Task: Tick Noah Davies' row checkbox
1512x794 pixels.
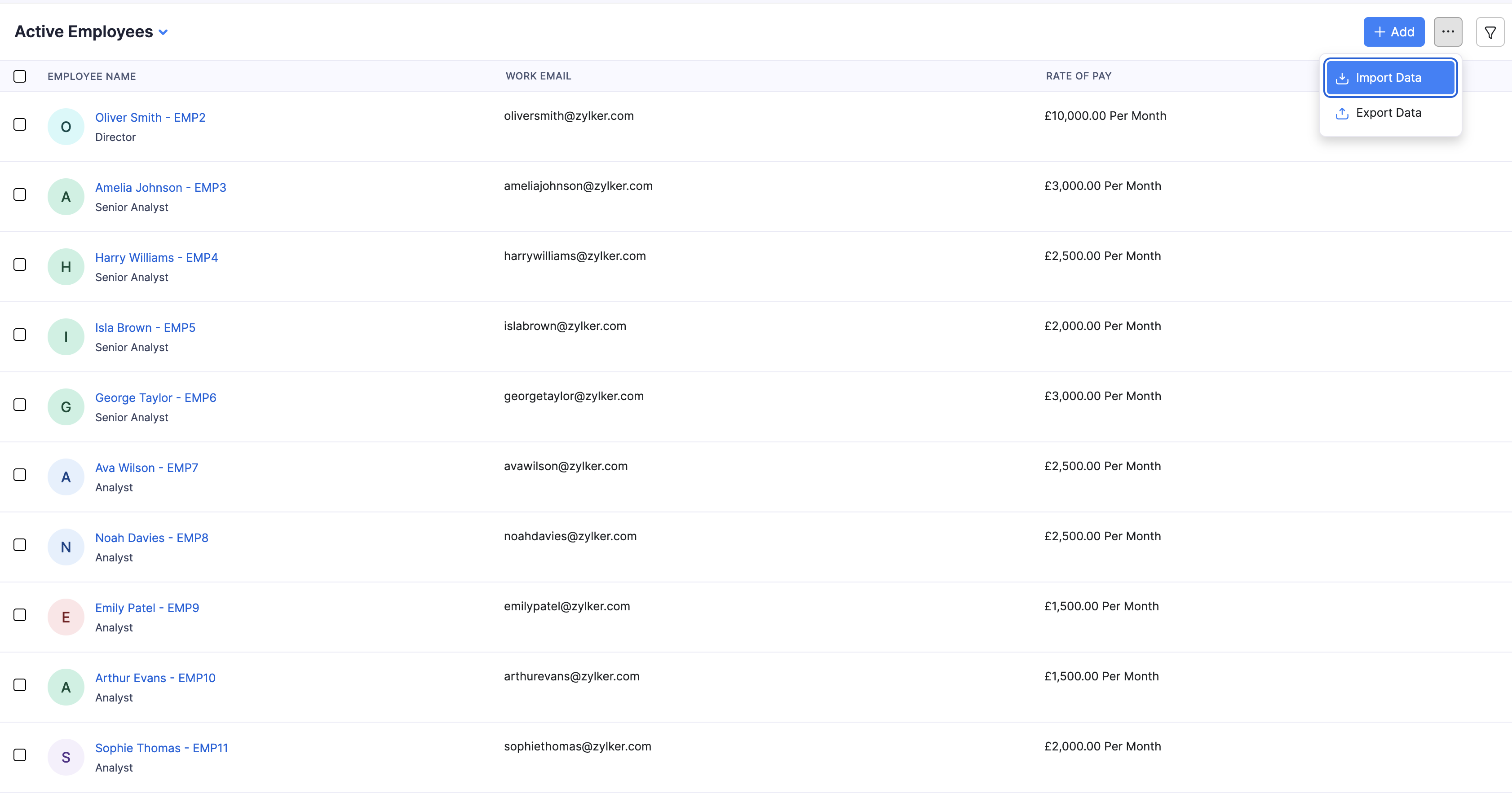Action: click(x=20, y=545)
